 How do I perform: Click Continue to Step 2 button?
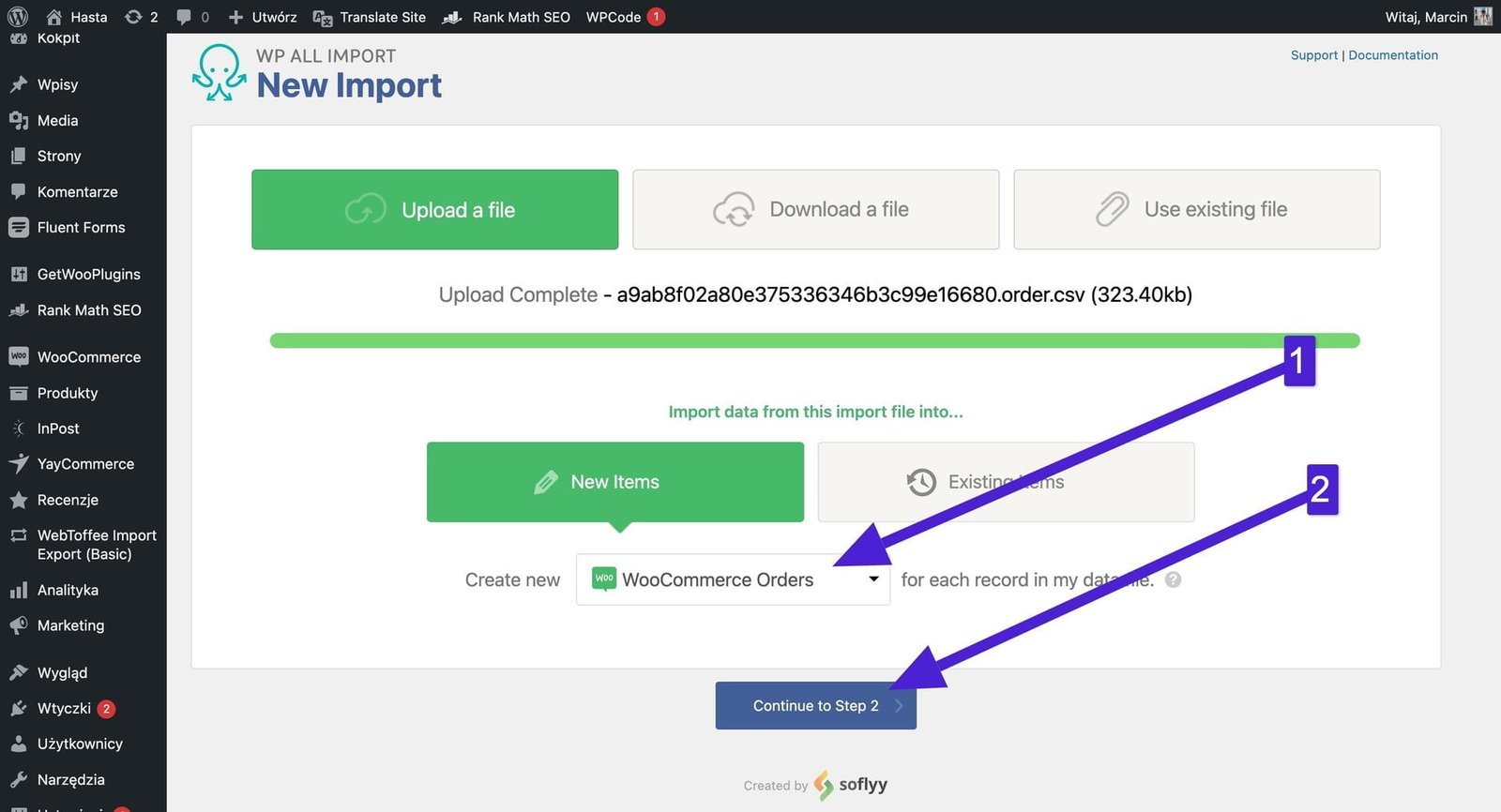[x=815, y=706]
